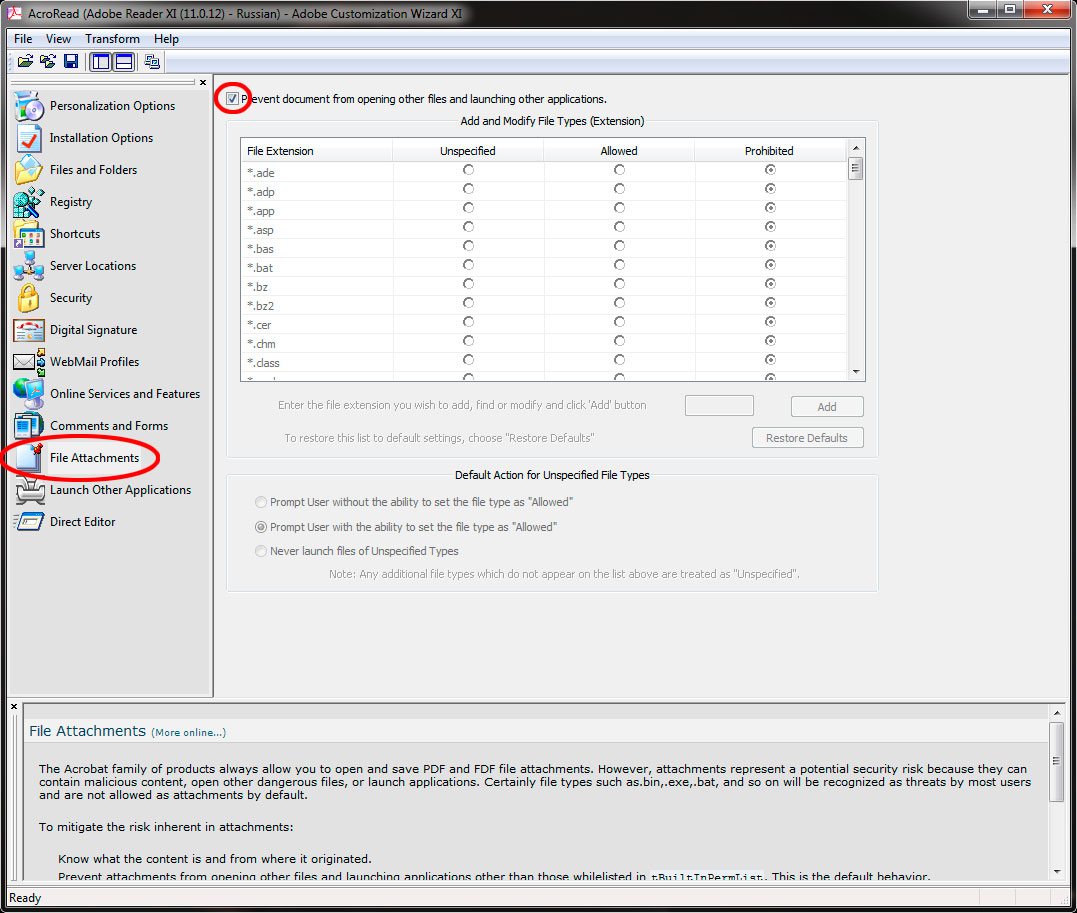Select the Comments and Forms icon
The height and width of the screenshot is (913, 1077).
29,426
